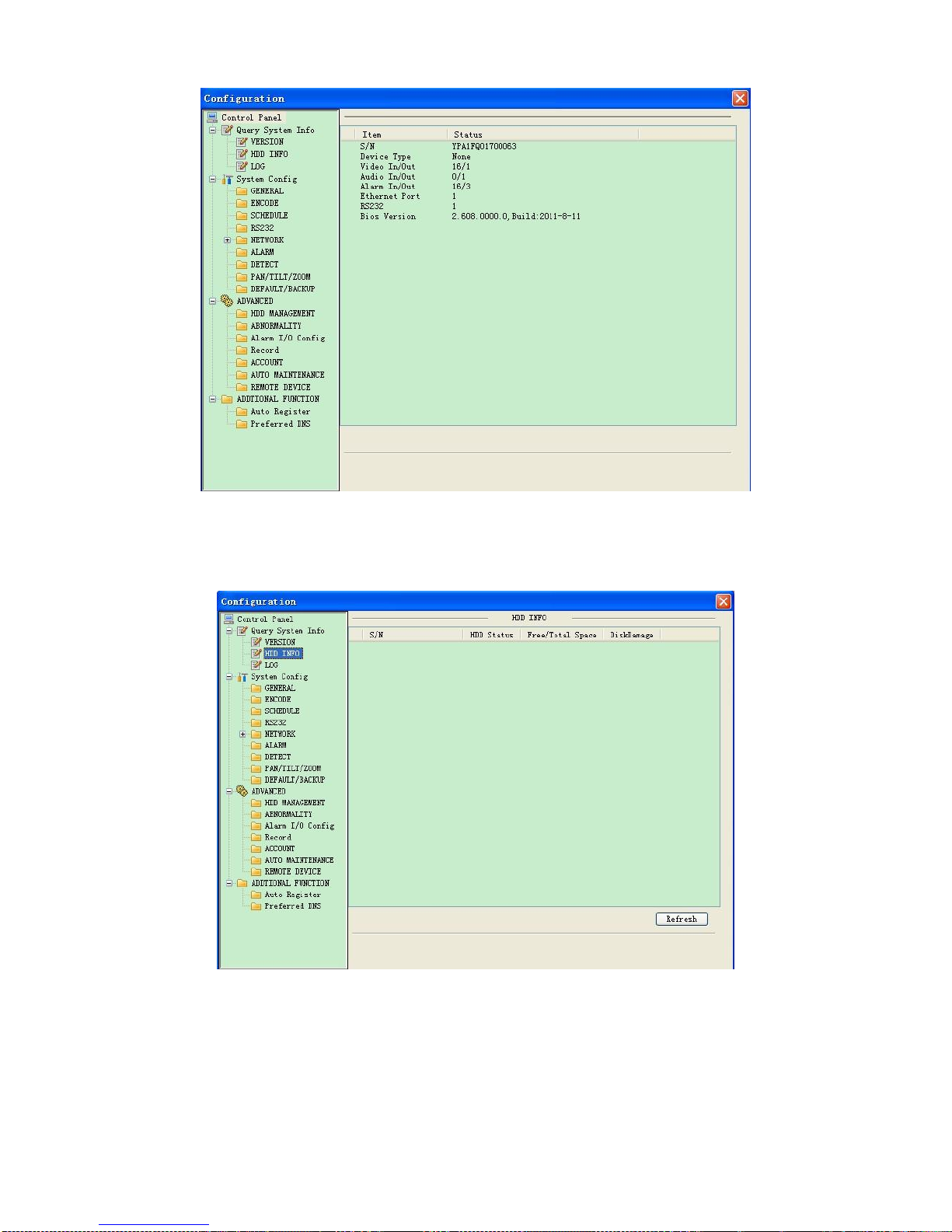Collapse ADDITIONAL FUNCTION node in lower window

(x=229, y=883)
